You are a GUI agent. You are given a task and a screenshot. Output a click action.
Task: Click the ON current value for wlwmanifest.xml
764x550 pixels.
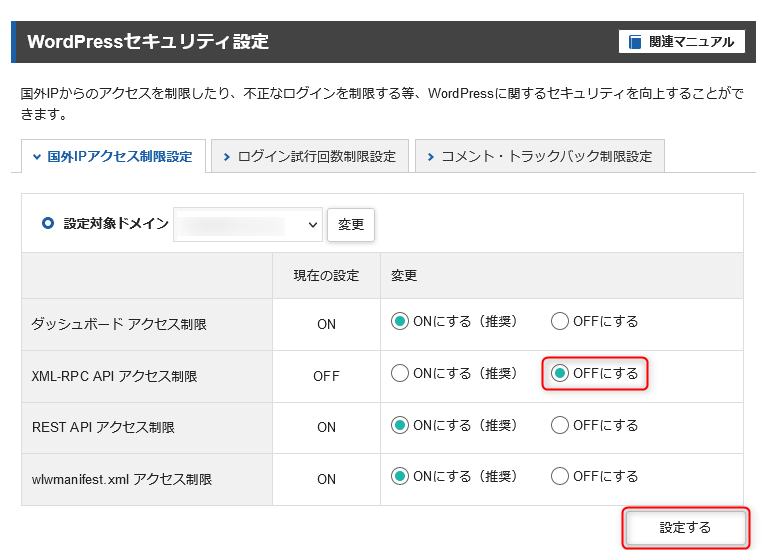pos(326,479)
